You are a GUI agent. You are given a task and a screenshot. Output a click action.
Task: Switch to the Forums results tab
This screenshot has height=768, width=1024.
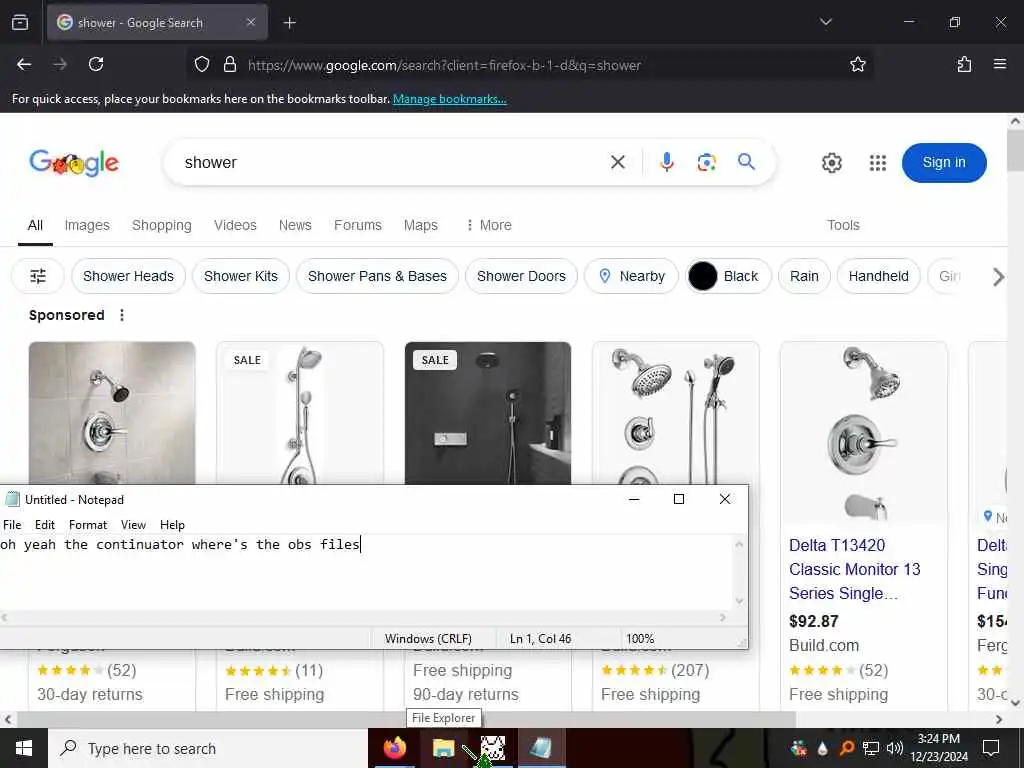pos(358,225)
